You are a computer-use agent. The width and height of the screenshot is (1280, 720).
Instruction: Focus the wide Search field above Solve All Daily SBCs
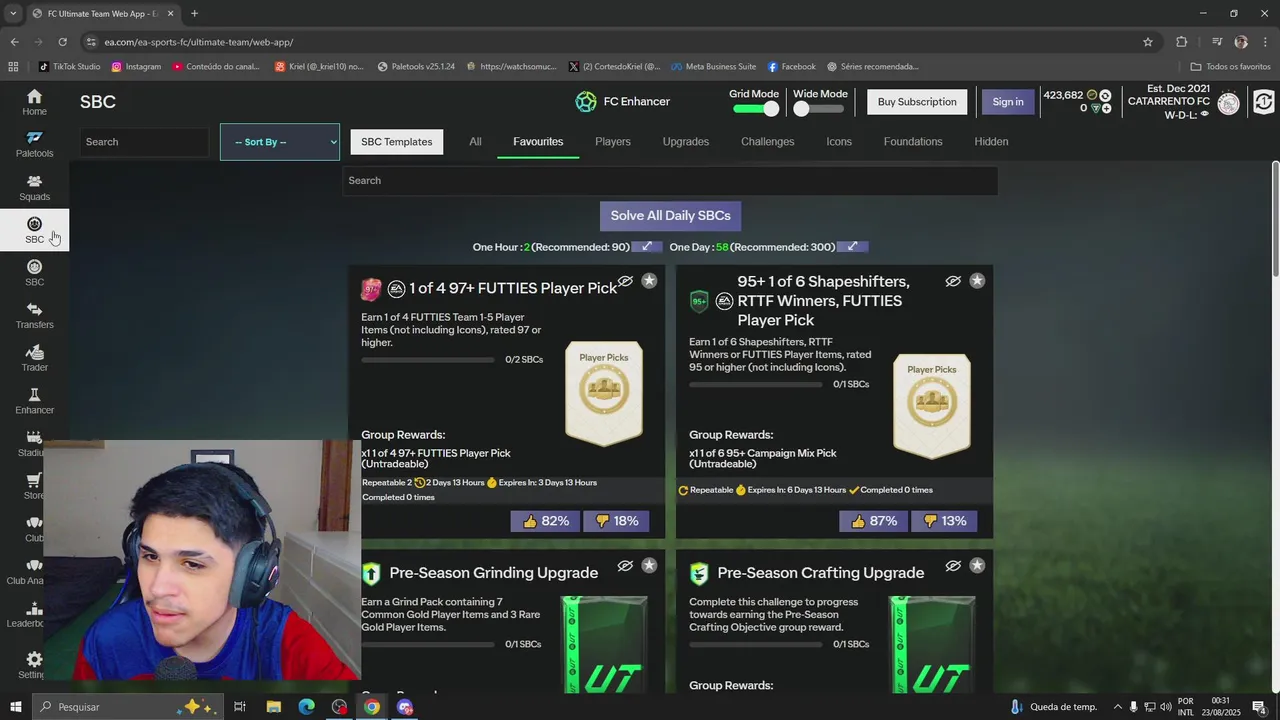[670, 181]
